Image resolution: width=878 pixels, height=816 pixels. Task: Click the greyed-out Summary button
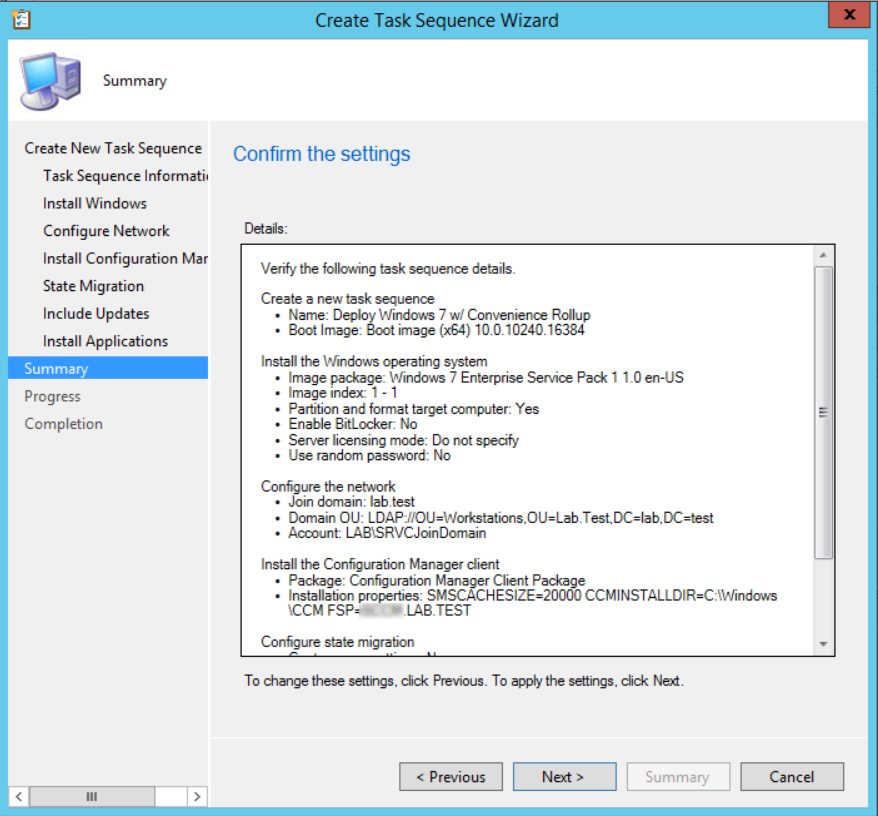click(678, 777)
